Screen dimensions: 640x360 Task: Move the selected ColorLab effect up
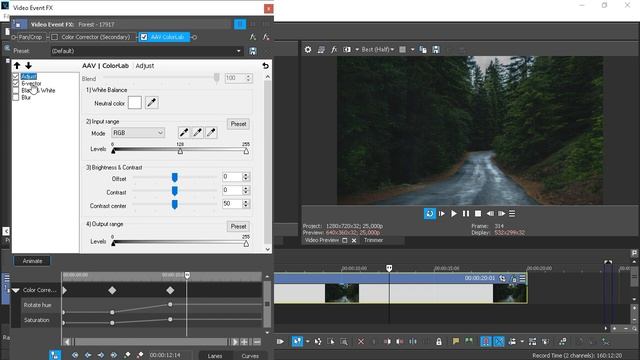(x=17, y=65)
